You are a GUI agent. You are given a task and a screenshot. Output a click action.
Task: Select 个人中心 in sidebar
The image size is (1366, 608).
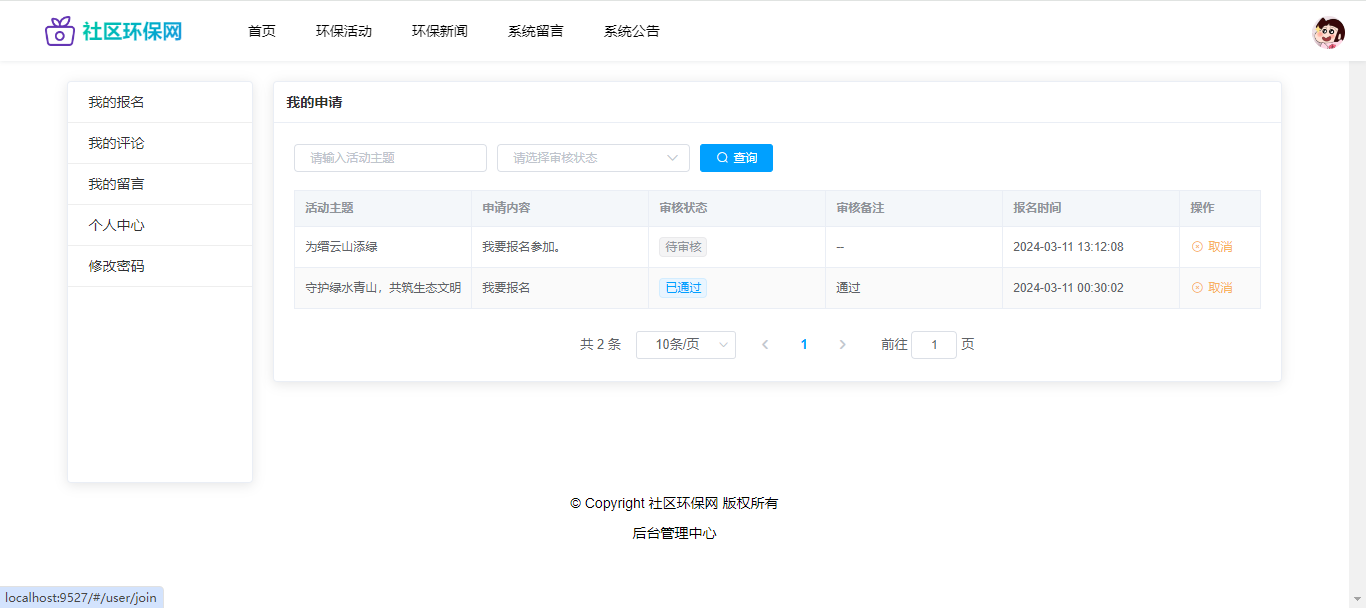tap(116, 225)
